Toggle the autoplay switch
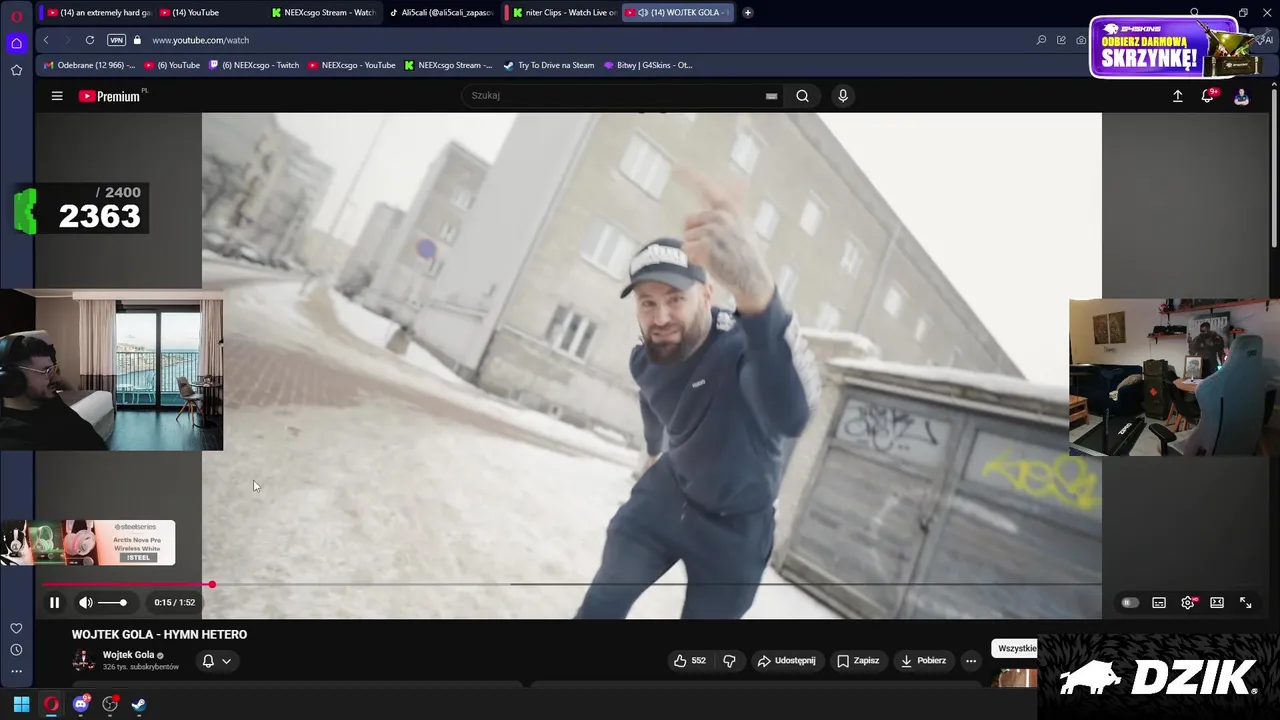The width and height of the screenshot is (1280, 720). tap(1130, 603)
